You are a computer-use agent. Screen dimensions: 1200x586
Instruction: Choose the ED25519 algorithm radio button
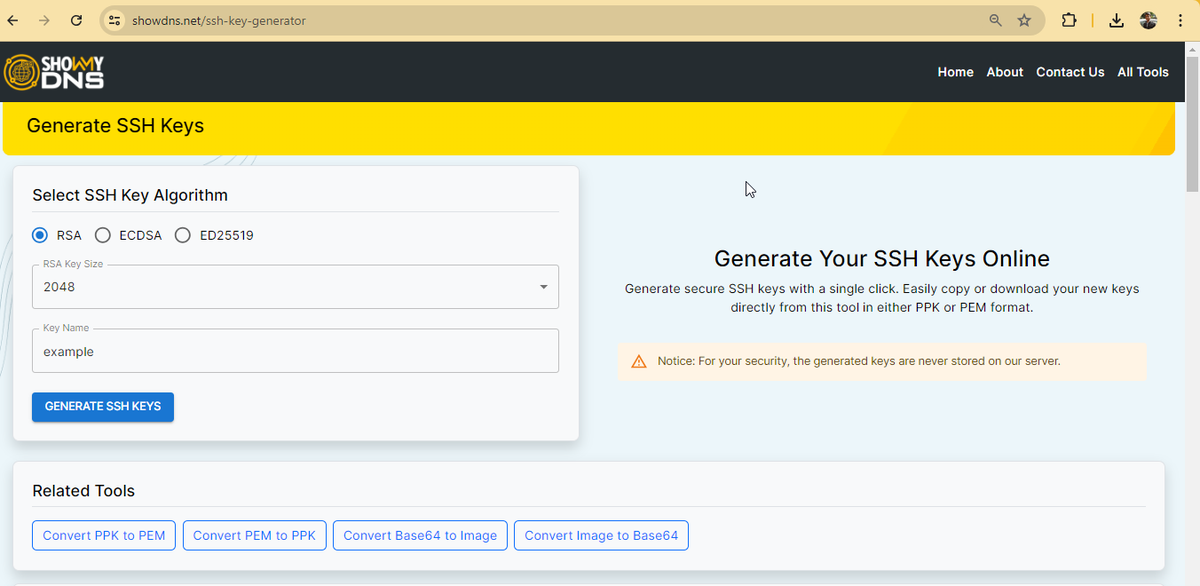pos(182,236)
